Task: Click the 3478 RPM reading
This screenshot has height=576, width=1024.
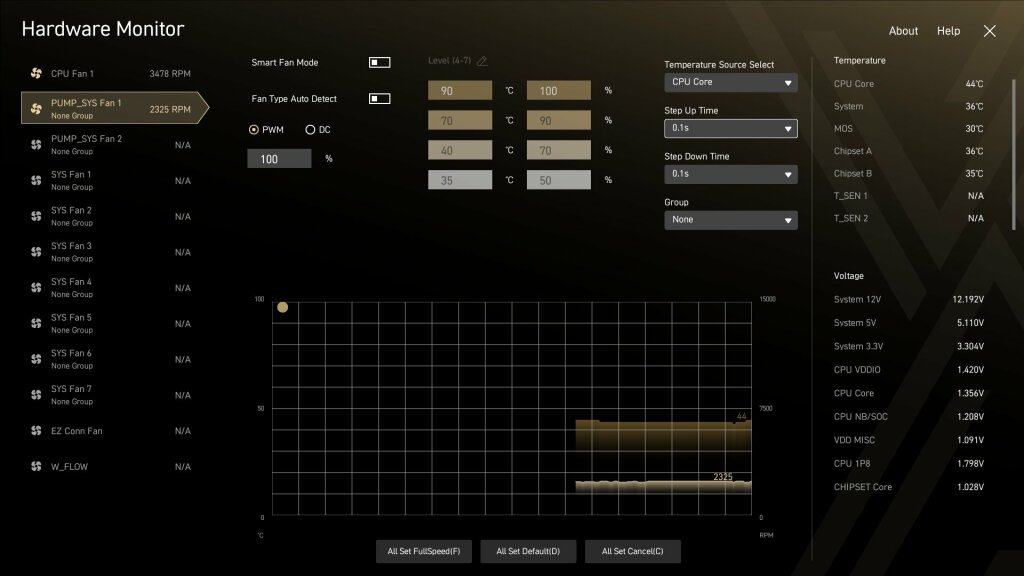Action: [x=170, y=74]
